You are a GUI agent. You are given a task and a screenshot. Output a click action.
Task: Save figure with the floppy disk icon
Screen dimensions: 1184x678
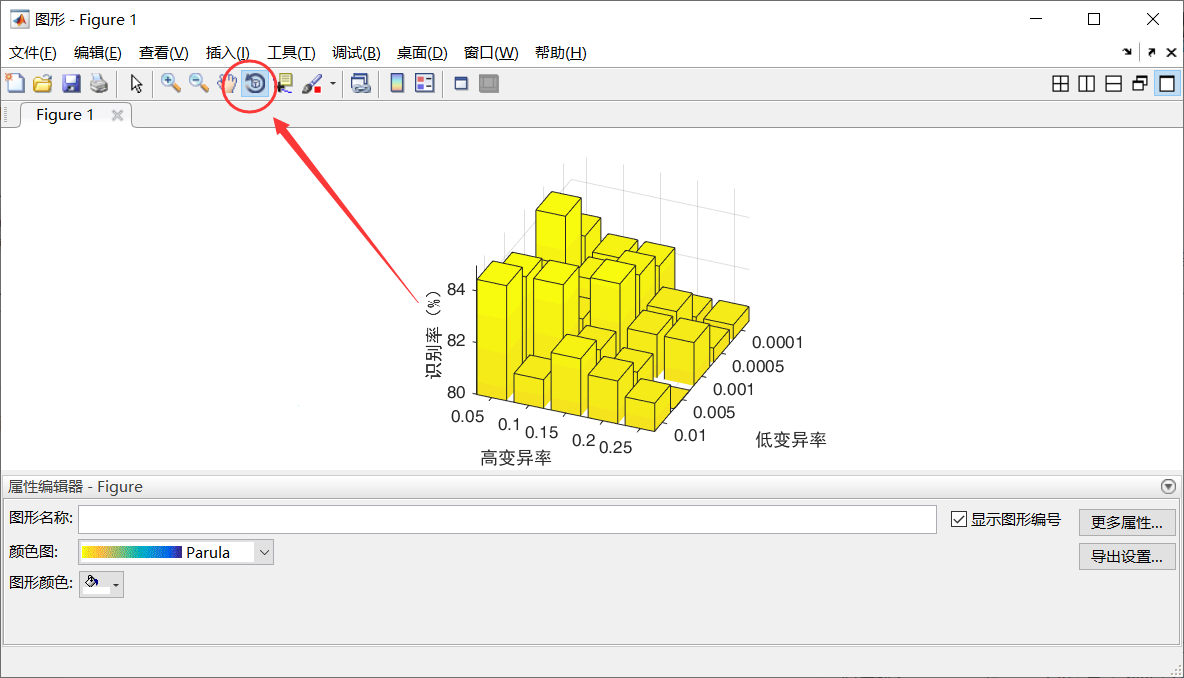tap(71, 83)
